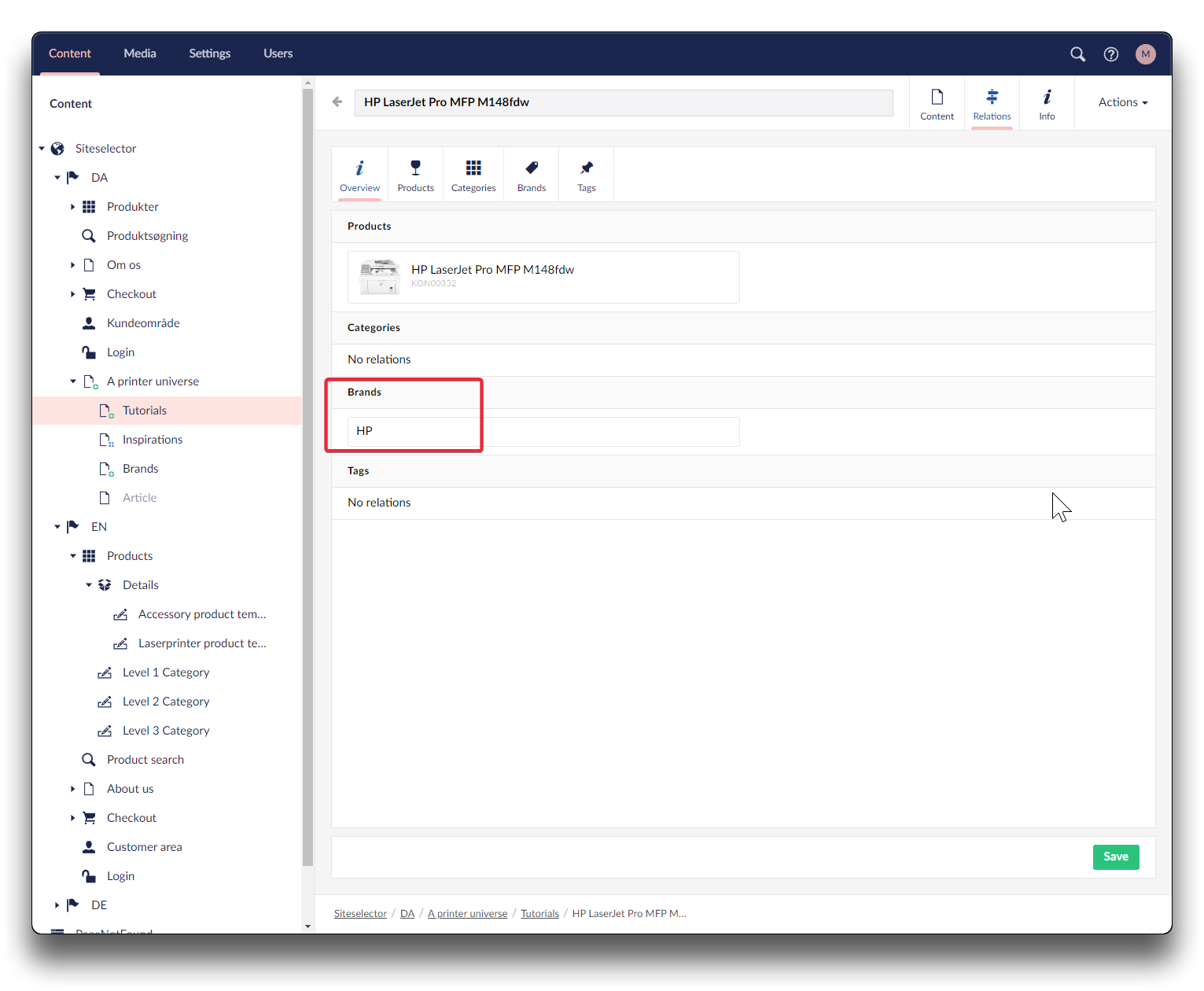Open the Categories grid tab
Screen dimensions: 1204x991
point(473,175)
